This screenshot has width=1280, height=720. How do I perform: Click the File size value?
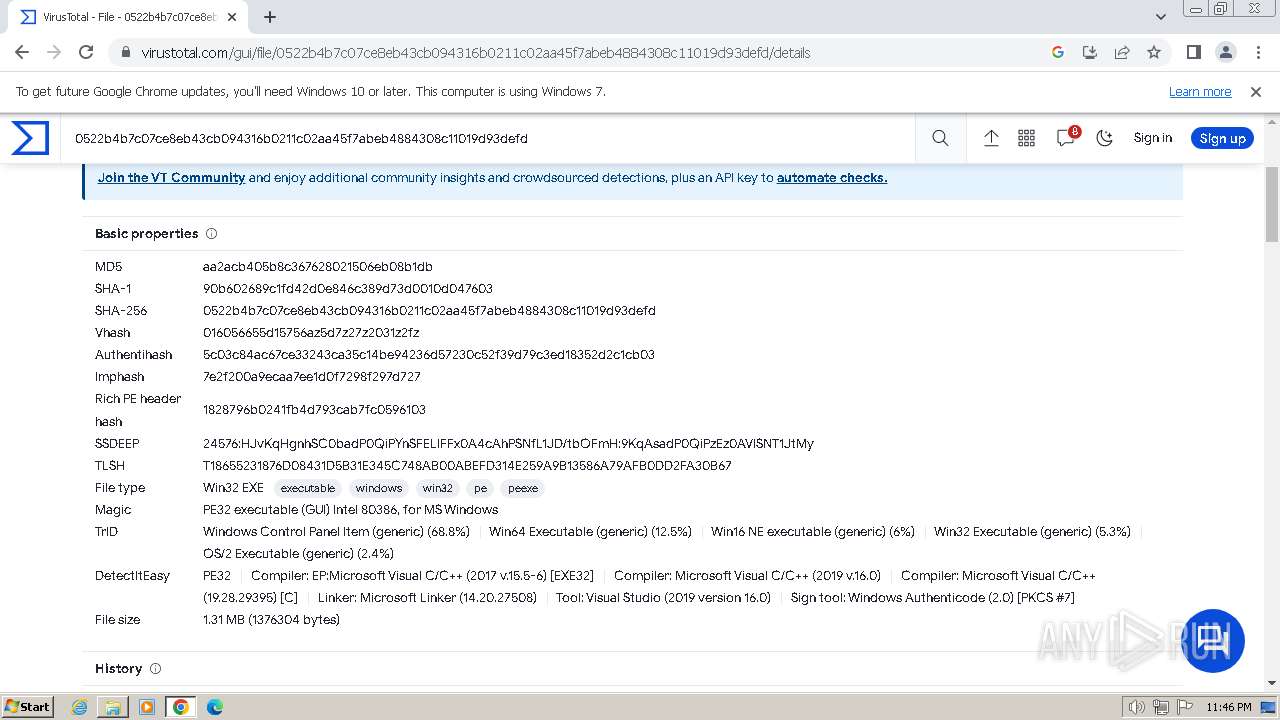271,619
